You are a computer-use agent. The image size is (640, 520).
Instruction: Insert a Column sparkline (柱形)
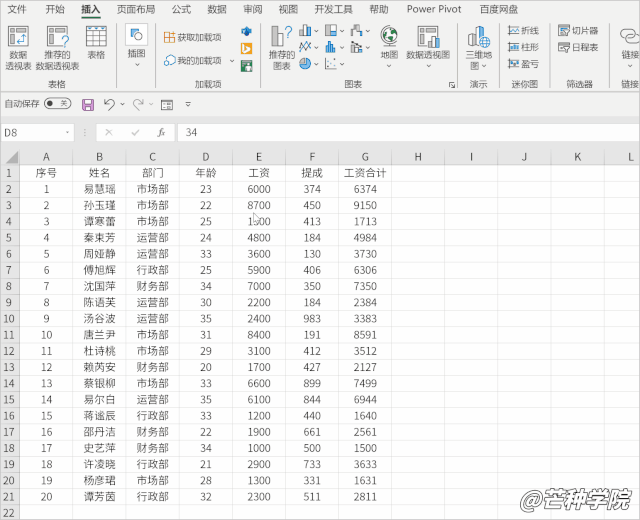click(524, 47)
